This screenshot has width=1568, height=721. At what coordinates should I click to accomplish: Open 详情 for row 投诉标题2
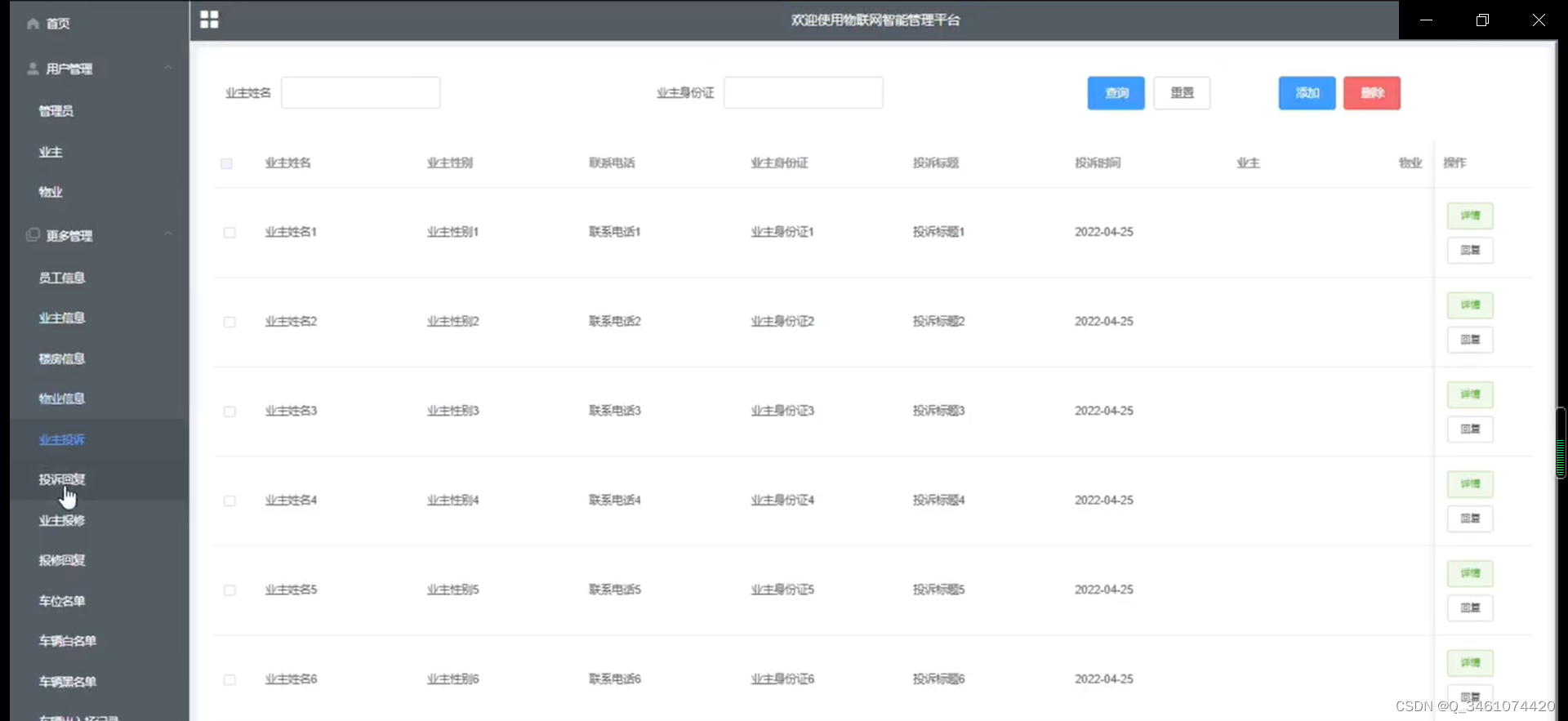(1470, 305)
